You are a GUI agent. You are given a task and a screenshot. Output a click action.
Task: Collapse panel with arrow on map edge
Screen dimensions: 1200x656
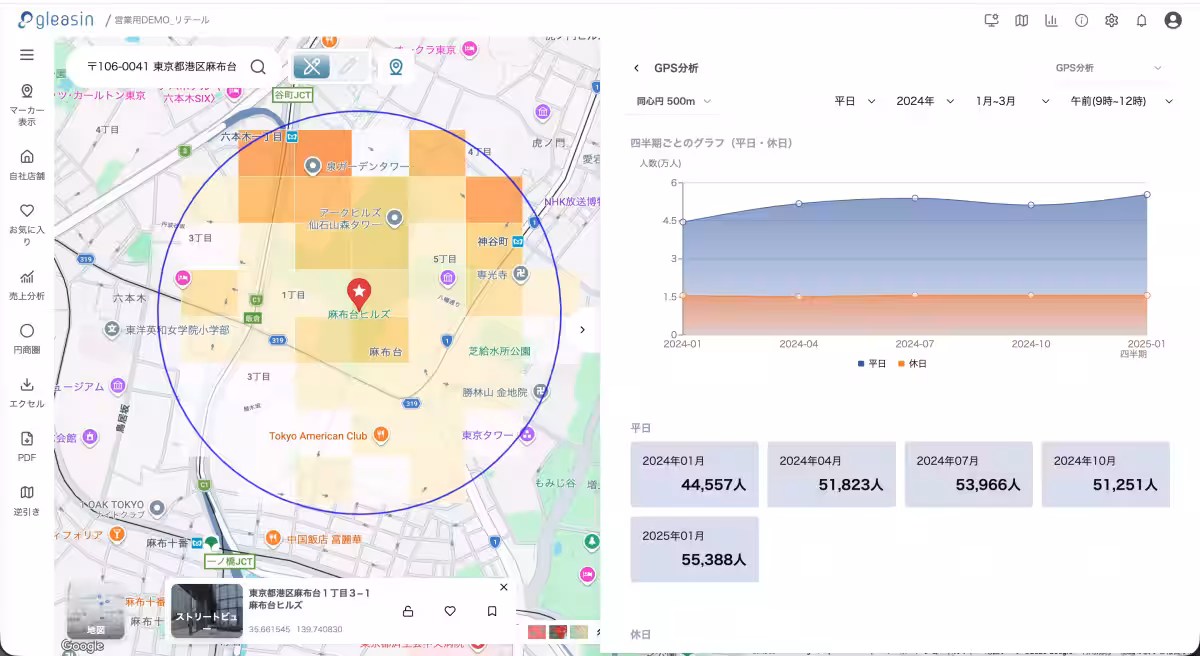583,329
